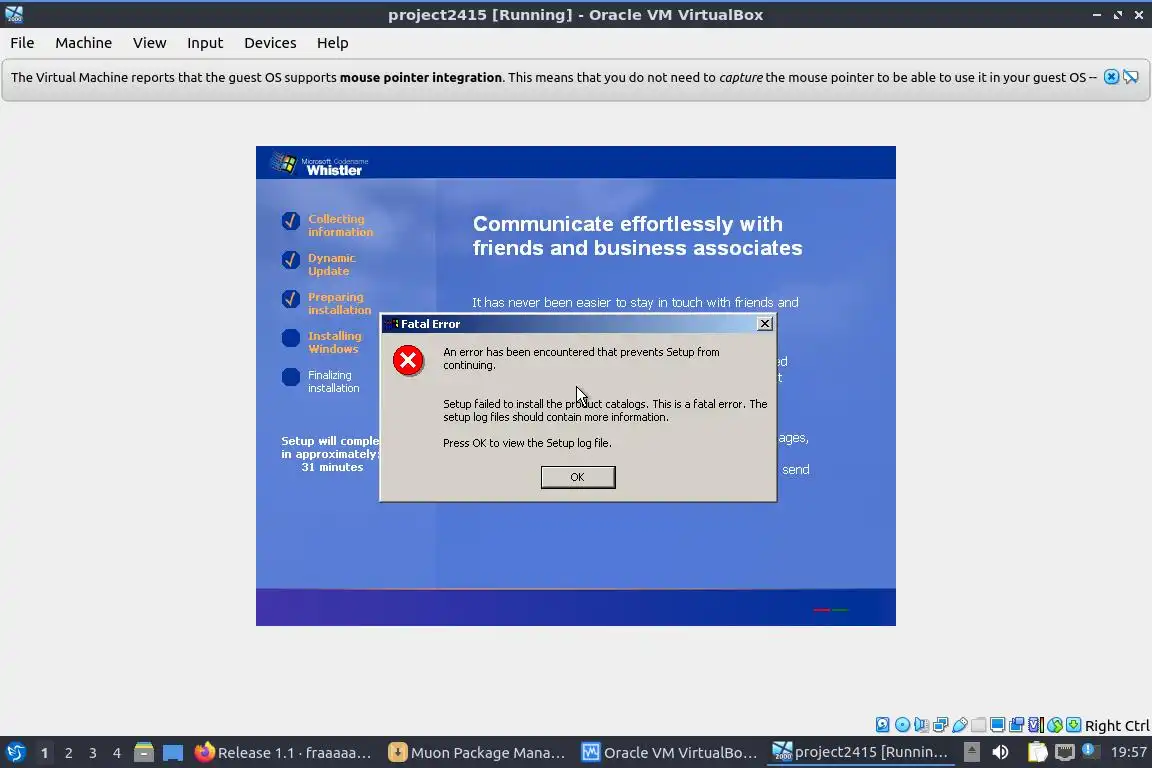Click the Fatal Error title bar text
Screen dimensions: 1152x768
(431, 324)
